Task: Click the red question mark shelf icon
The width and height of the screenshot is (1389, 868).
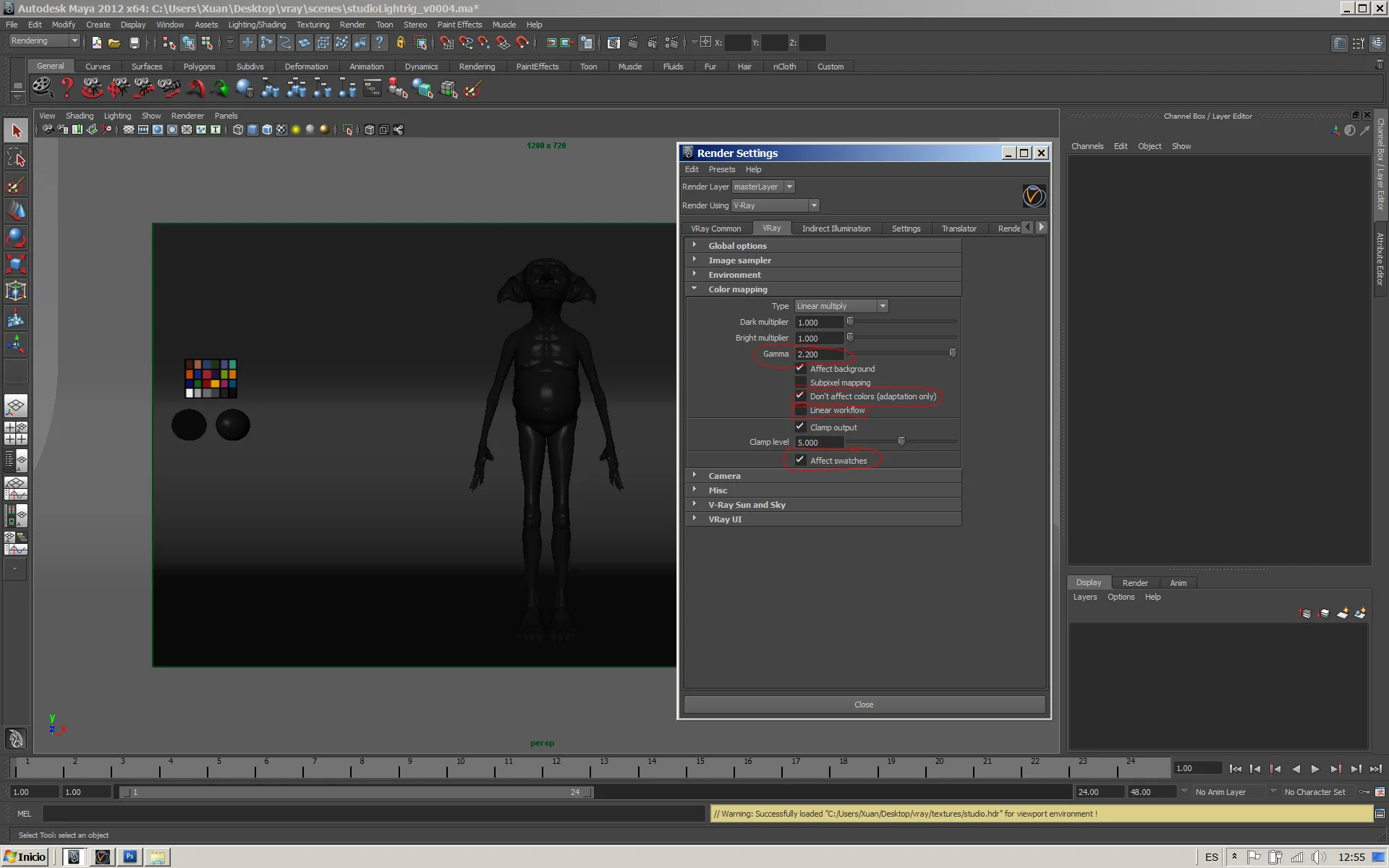Action: pos(67,88)
